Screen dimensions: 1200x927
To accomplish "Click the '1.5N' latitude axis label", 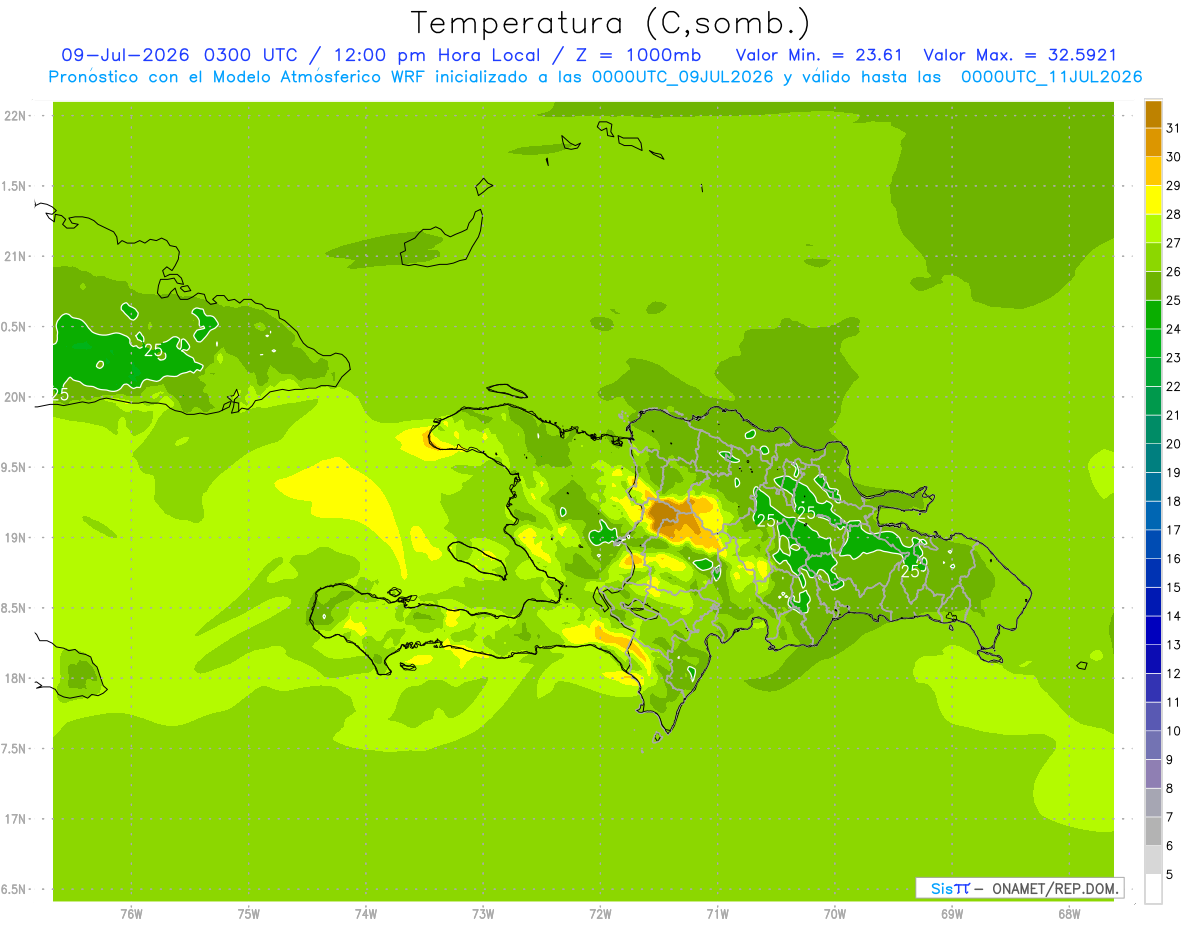I will (x=15, y=186).
